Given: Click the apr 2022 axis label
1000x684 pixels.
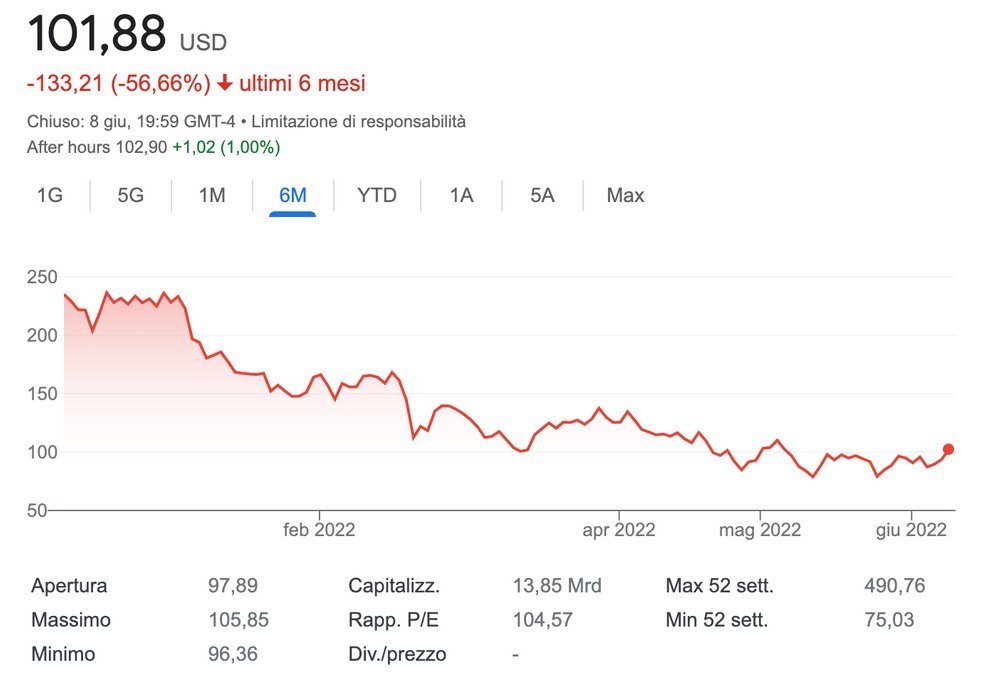Looking at the screenshot, I should coord(619,530).
